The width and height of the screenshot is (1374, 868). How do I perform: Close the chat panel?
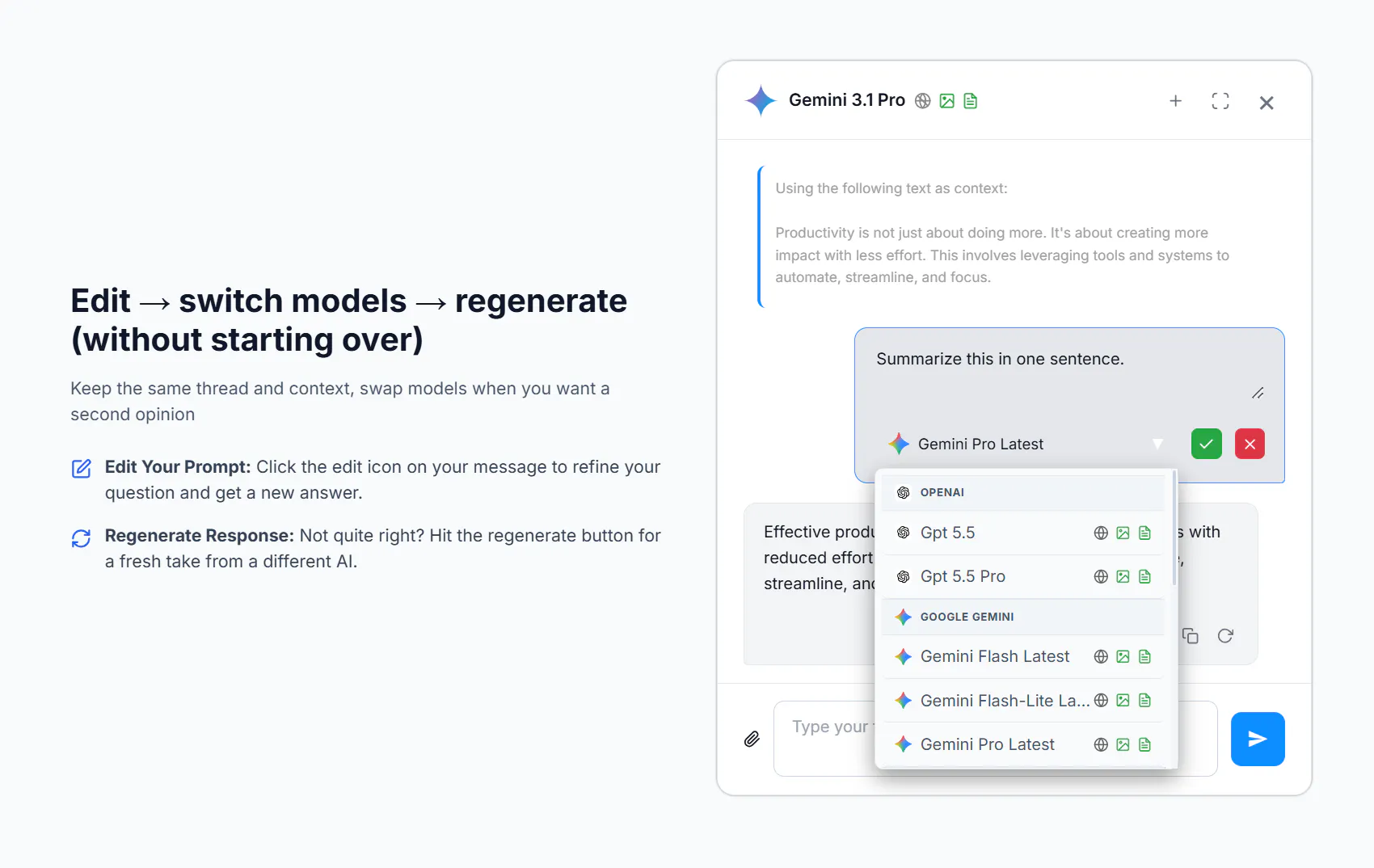coord(1267,103)
